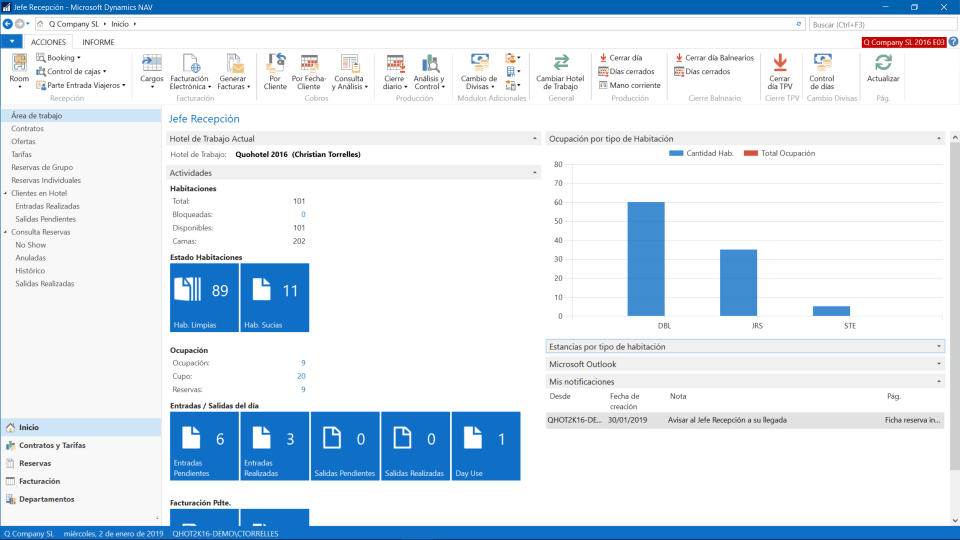Open the application menu dropdown arrow

(12, 42)
